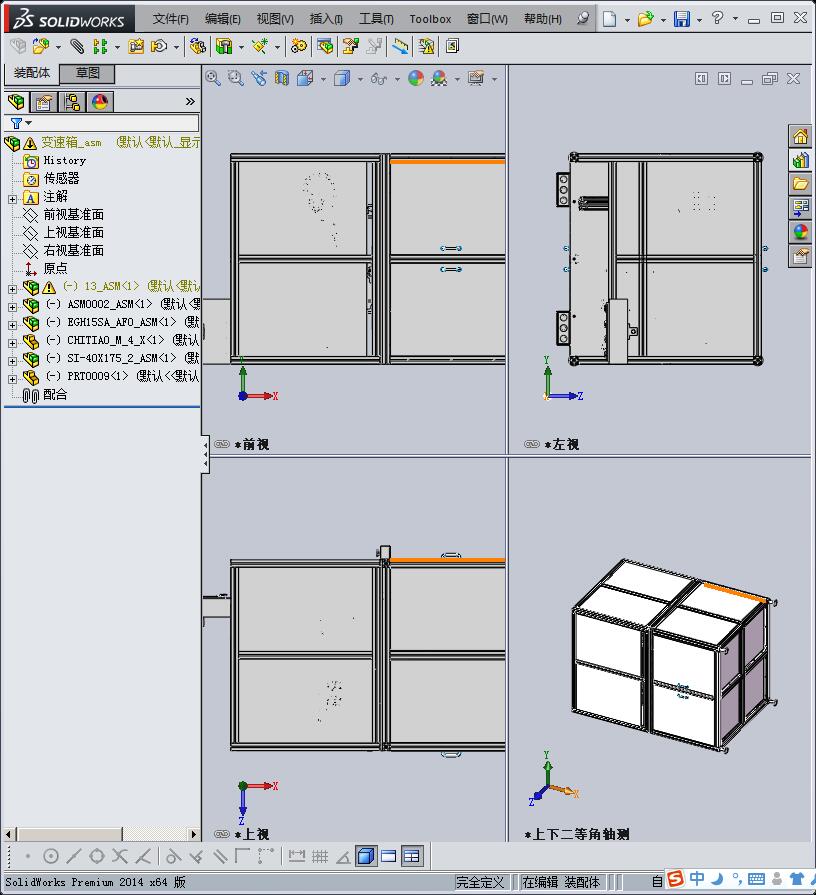Click the last icon on assembly toolbar
Screen dimensions: 816x895
coord(453,46)
